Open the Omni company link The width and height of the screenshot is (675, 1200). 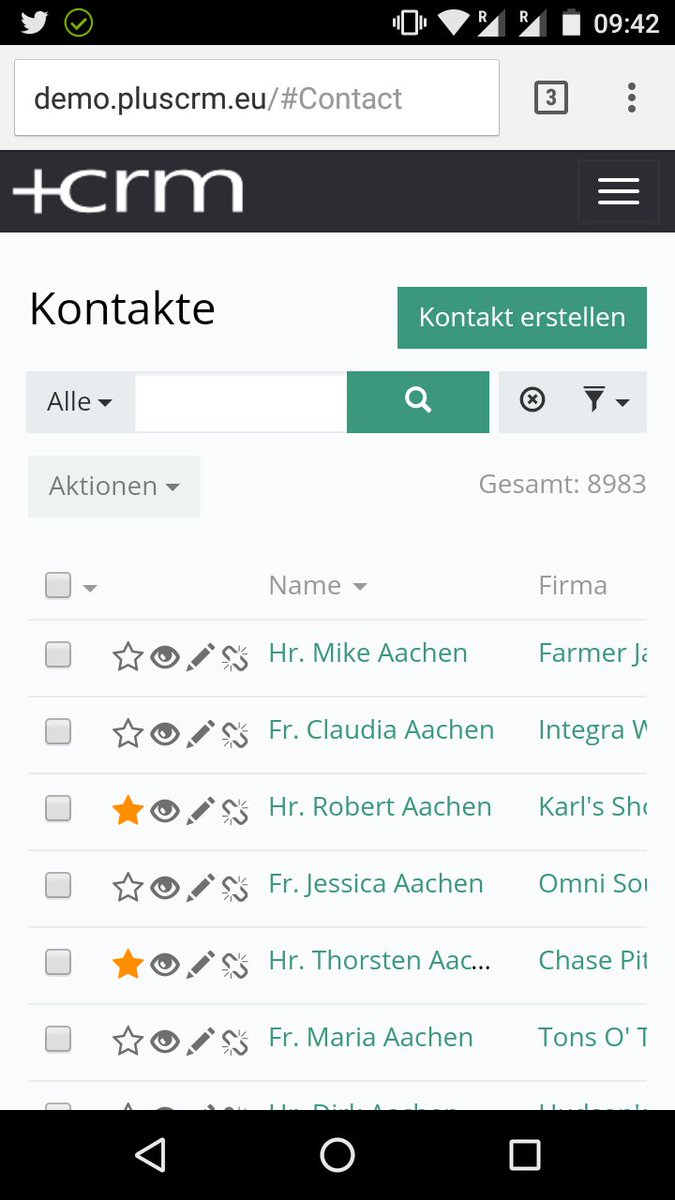point(592,884)
